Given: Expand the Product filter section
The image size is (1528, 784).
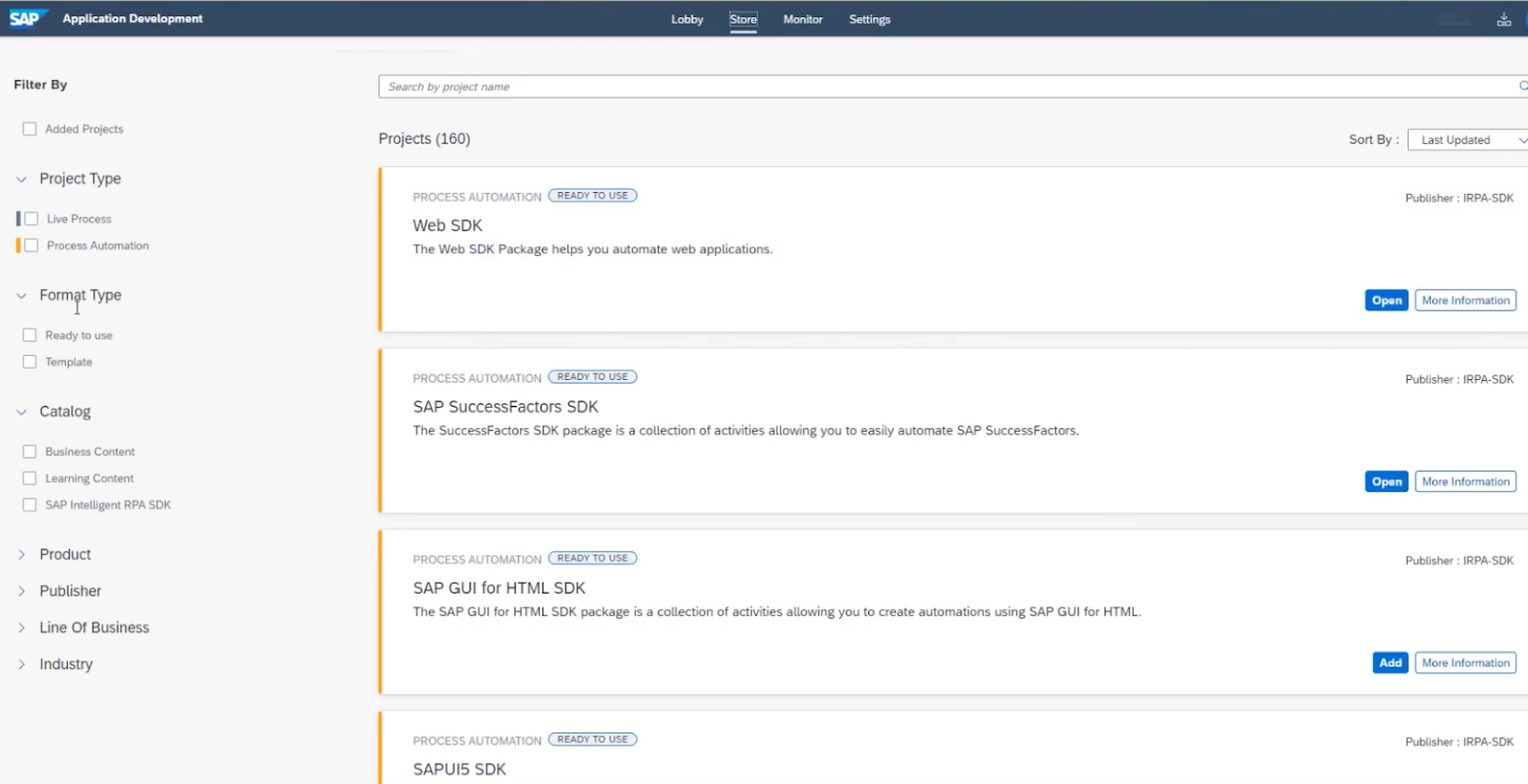Looking at the screenshot, I should (x=21, y=555).
